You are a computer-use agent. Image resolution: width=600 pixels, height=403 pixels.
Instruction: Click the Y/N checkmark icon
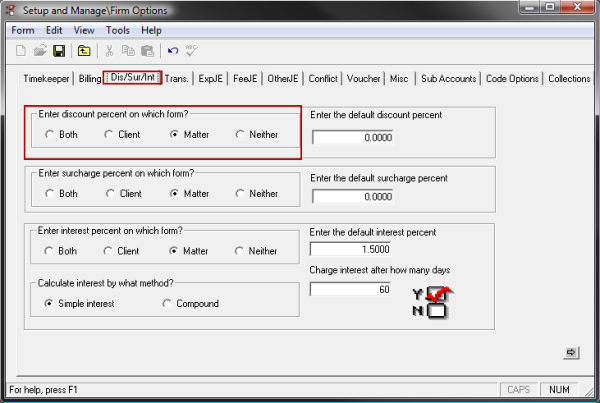[434, 302]
